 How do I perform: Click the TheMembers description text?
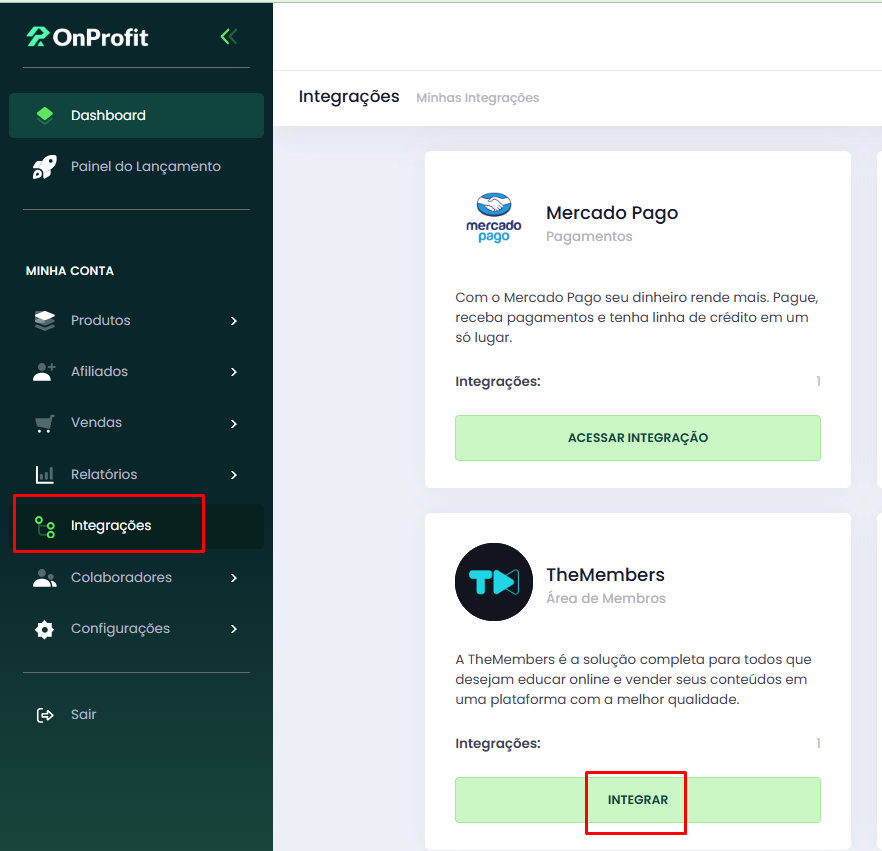click(x=633, y=679)
